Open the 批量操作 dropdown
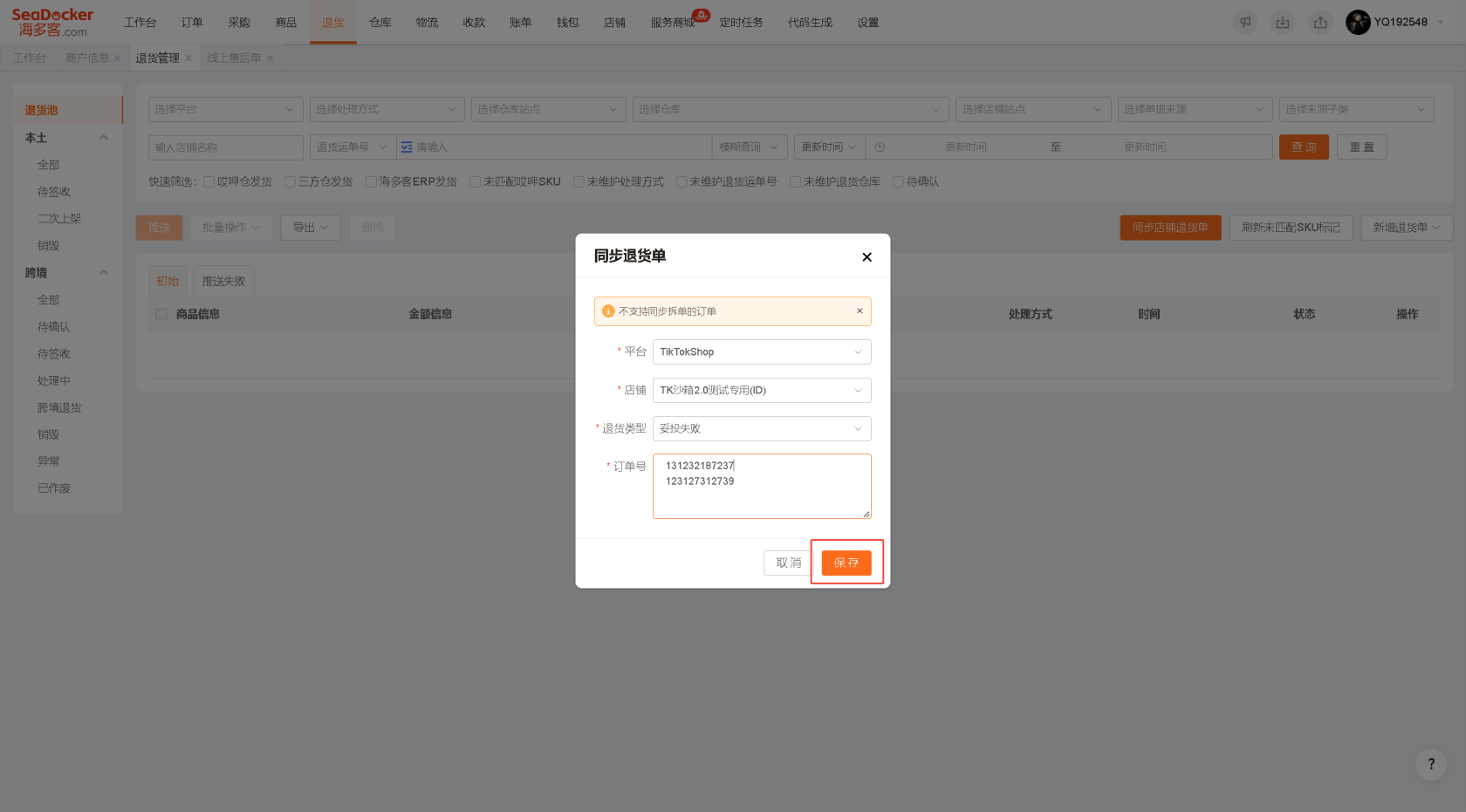The image size is (1466, 812). click(x=231, y=228)
